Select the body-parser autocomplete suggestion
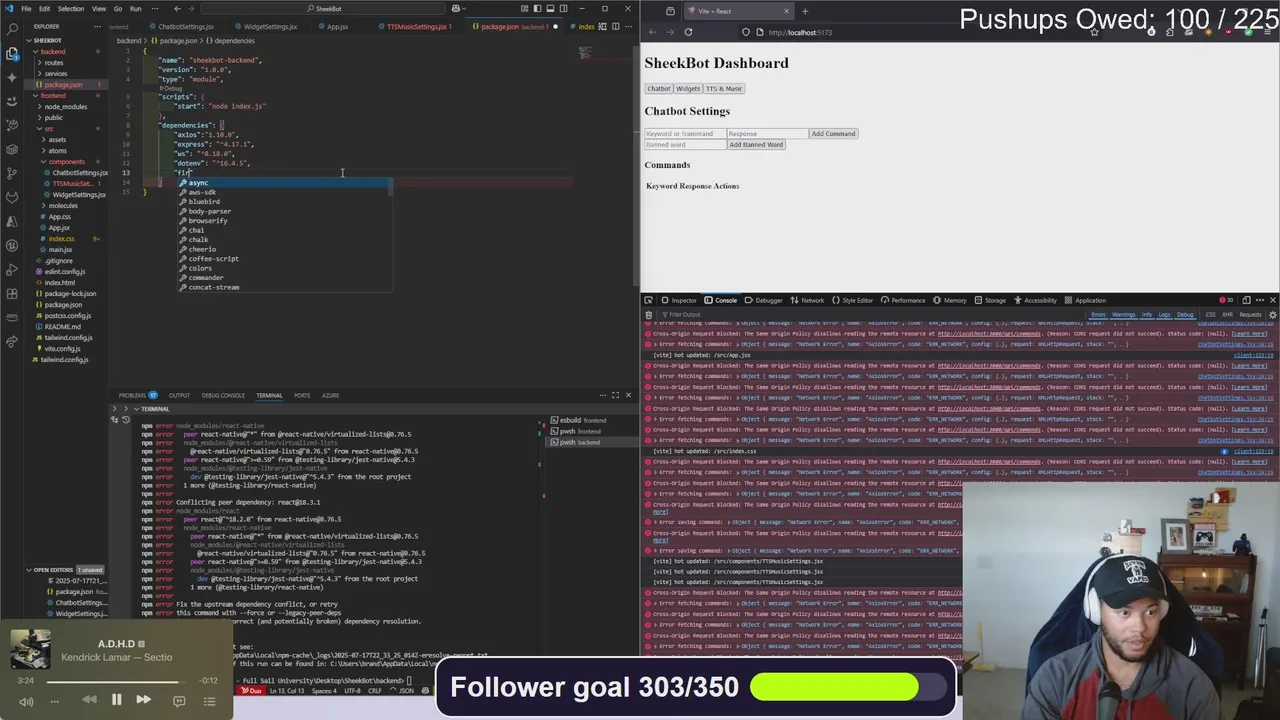Screen dimensions: 1280x720 (x=285, y=211)
